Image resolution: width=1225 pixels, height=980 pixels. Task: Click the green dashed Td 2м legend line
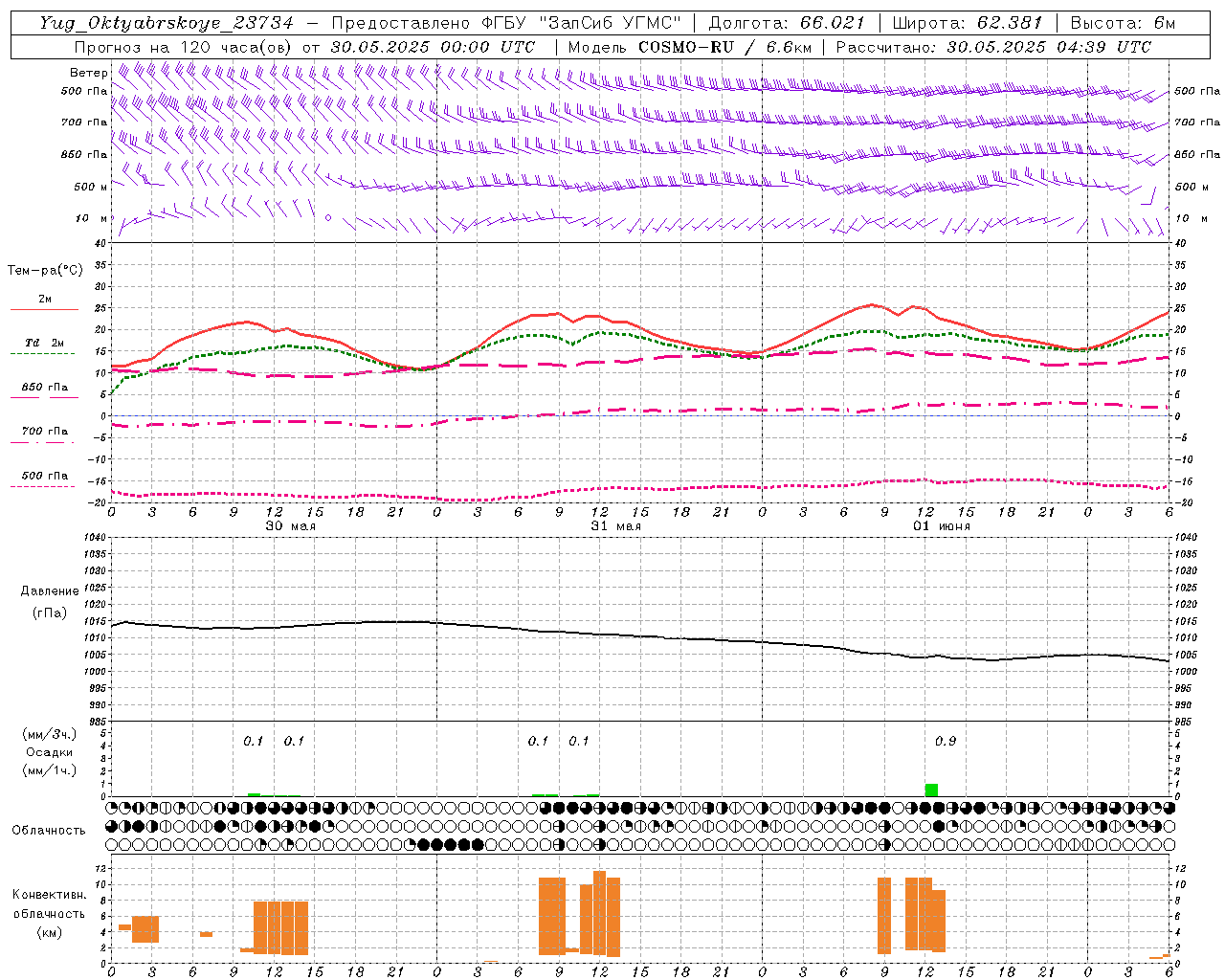pos(42,353)
